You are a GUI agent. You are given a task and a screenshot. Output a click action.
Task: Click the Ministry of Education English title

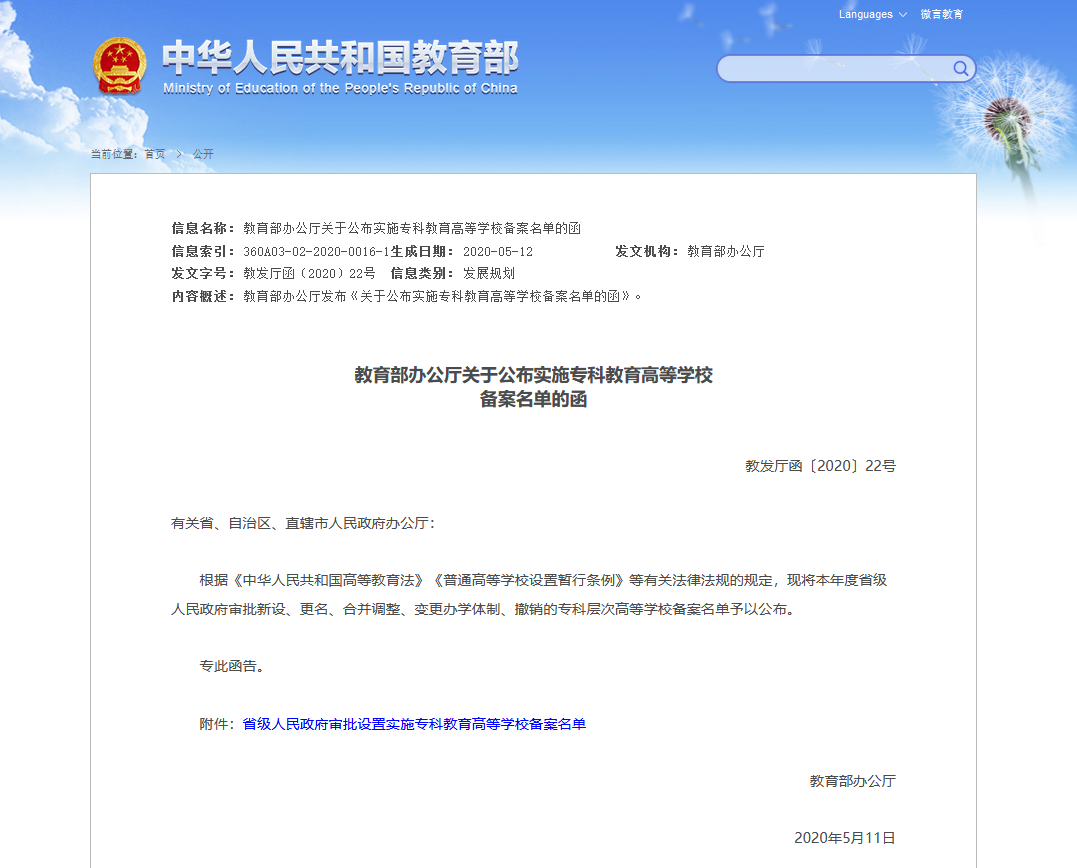point(340,88)
